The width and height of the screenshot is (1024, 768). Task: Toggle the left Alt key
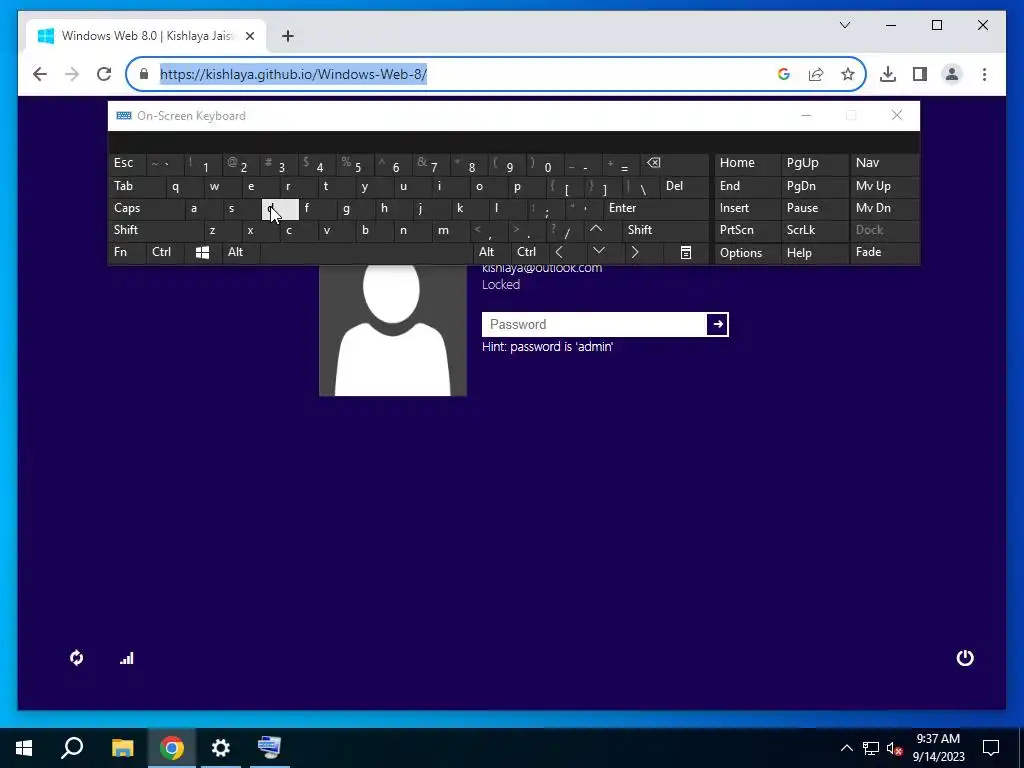pyautogui.click(x=240, y=252)
